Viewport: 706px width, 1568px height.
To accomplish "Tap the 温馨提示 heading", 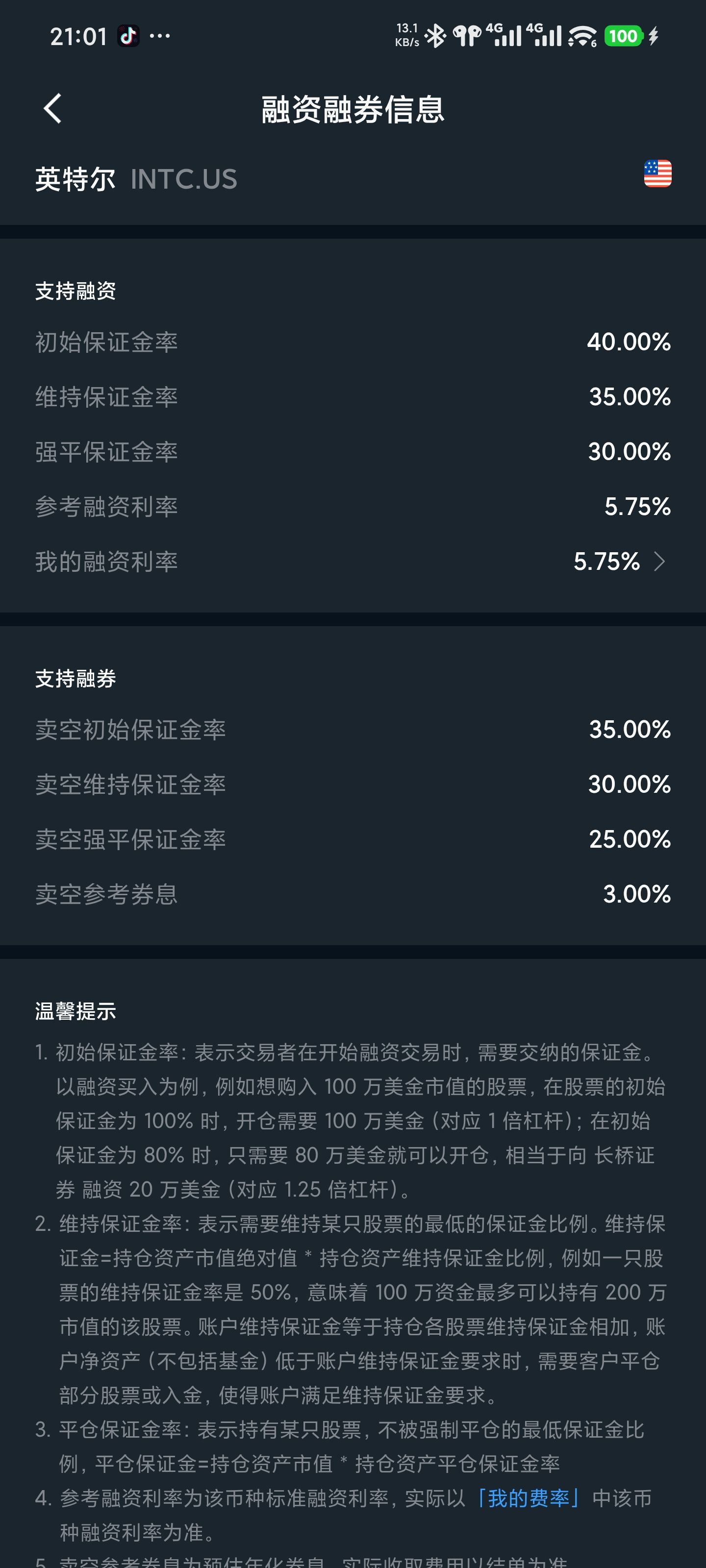I will pyautogui.click(x=76, y=1011).
